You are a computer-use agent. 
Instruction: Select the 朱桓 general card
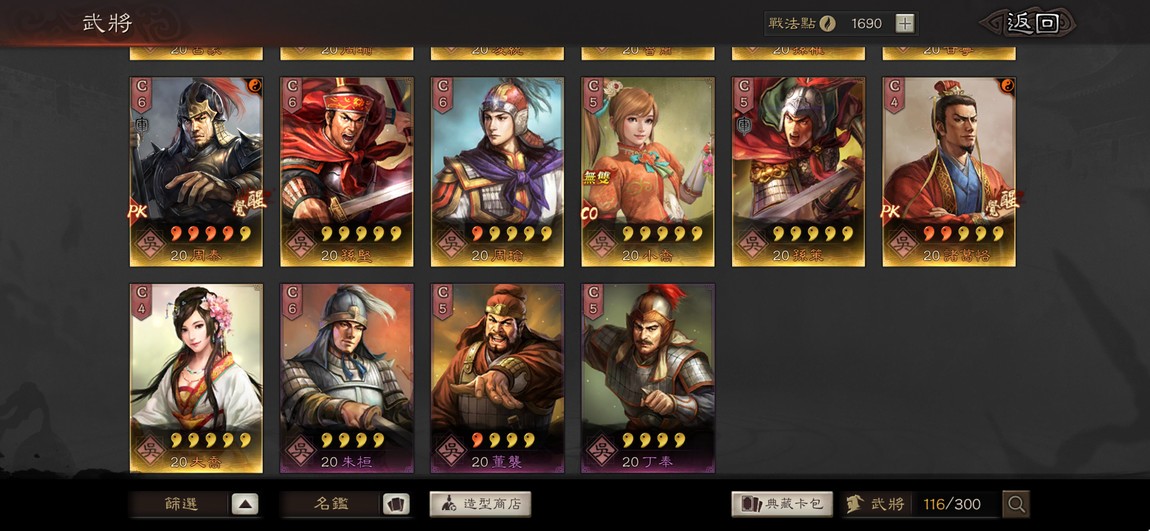point(347,378)
